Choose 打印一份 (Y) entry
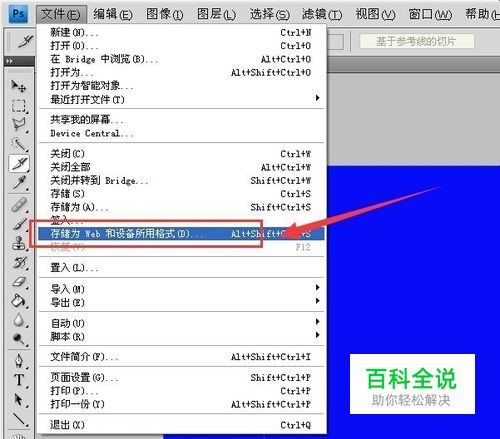The height and width of the screenshot is (439, 500). 181,404
